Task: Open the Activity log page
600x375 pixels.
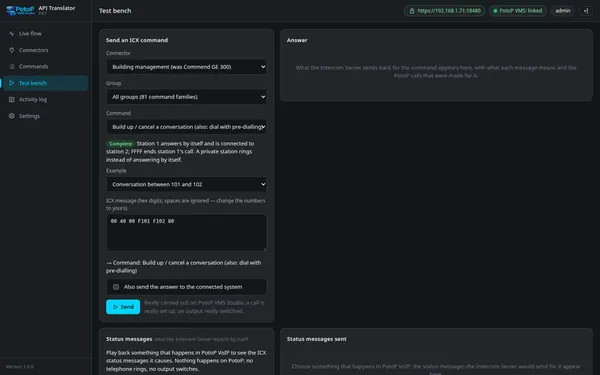Action: click(46, 99)
